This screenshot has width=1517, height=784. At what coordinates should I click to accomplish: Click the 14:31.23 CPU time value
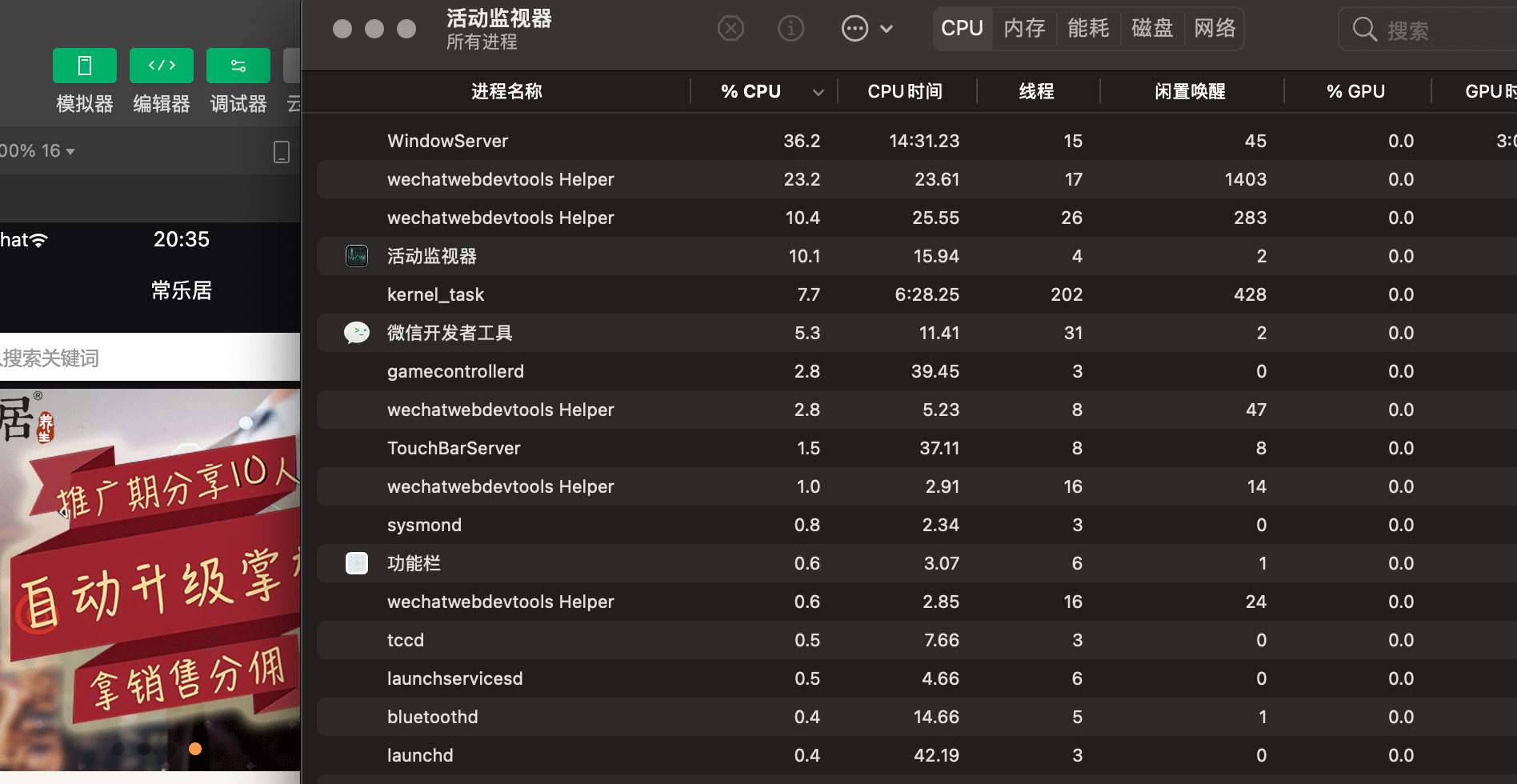pyautogui.click(x=924, y=141)
